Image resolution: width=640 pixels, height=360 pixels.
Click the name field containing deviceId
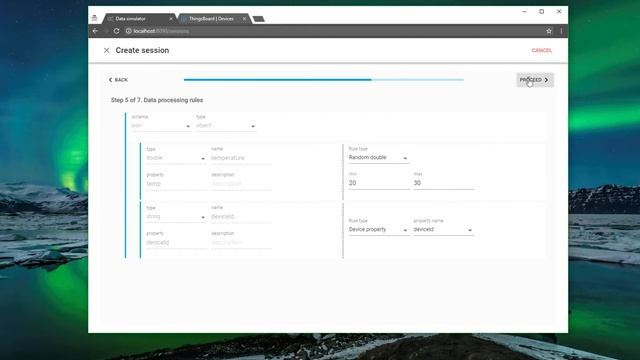(241, 217)
